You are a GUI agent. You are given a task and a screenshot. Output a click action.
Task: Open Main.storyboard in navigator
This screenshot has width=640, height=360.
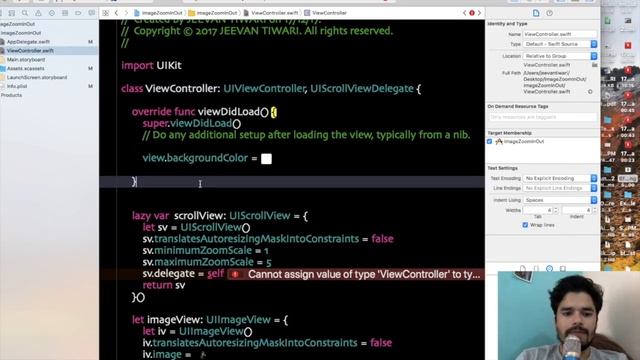coord(26,60)
